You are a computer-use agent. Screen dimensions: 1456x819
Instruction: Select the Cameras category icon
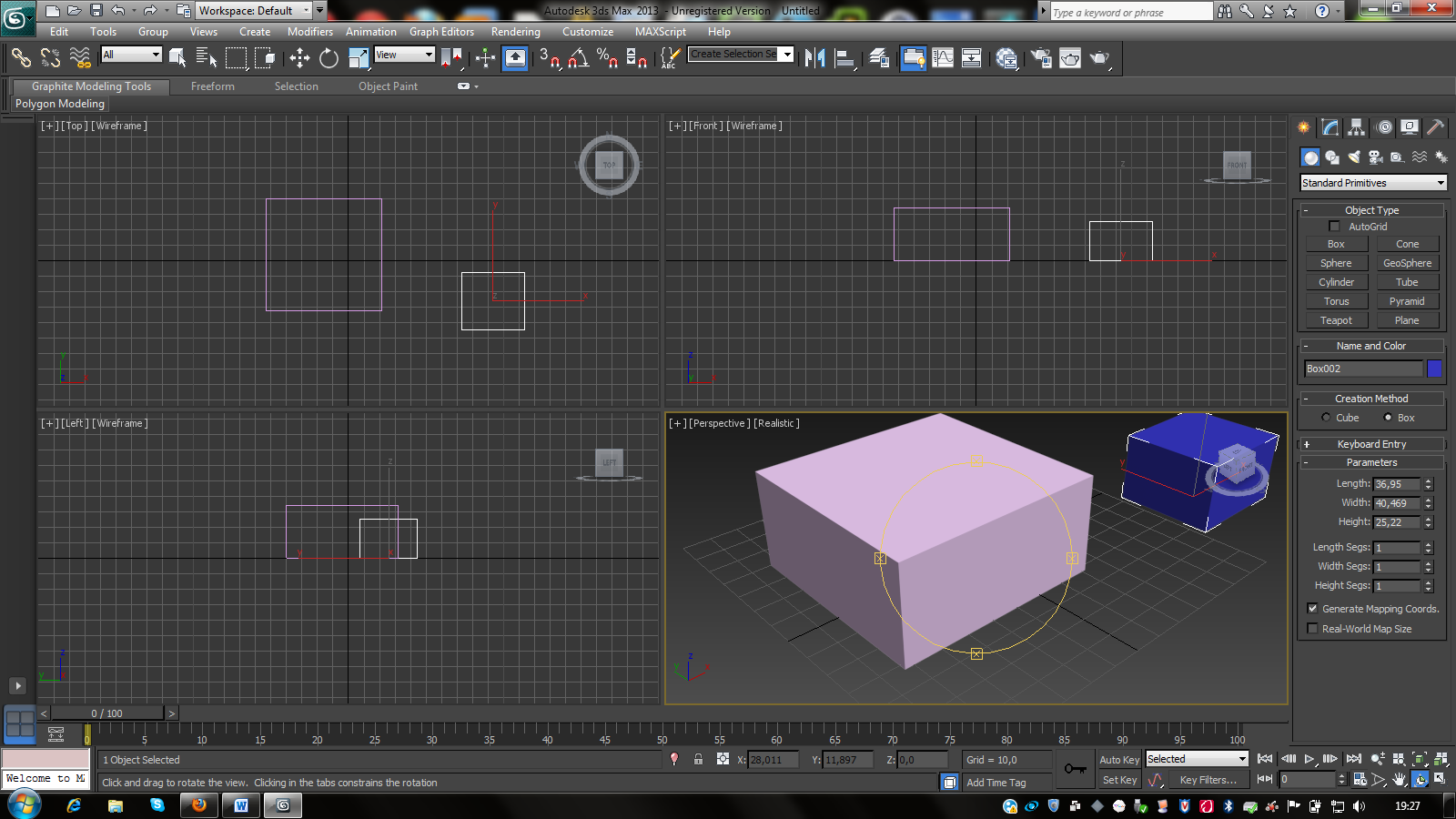click(1376, 157)
